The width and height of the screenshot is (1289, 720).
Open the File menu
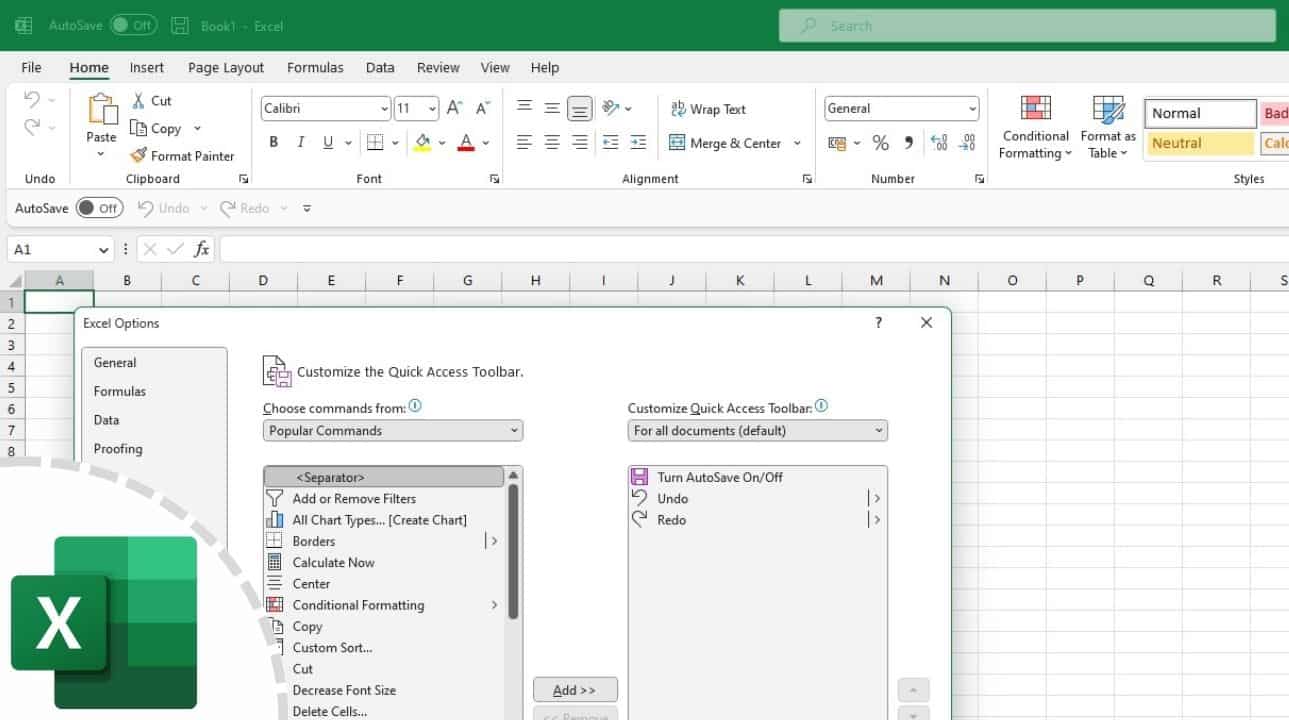pos(31,68)
